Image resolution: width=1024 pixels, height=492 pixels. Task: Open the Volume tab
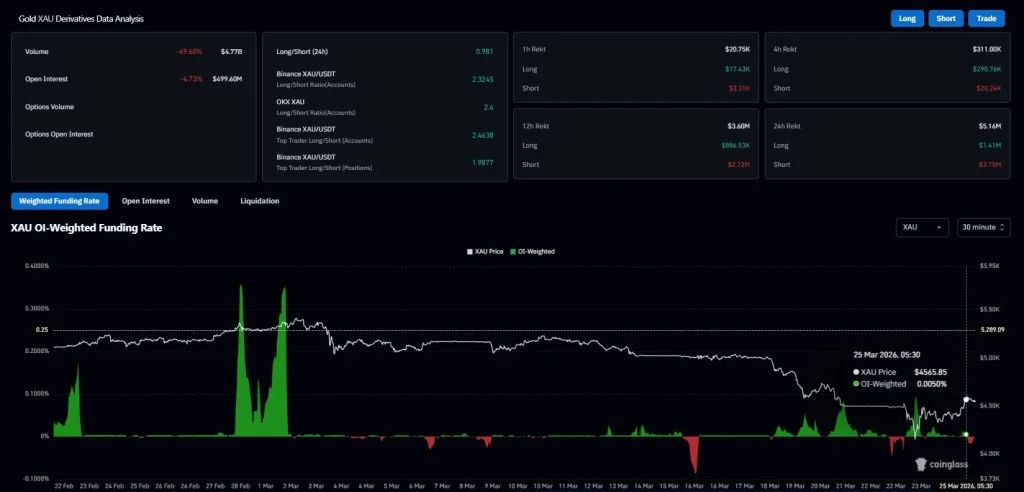click(x=205, y=201)
